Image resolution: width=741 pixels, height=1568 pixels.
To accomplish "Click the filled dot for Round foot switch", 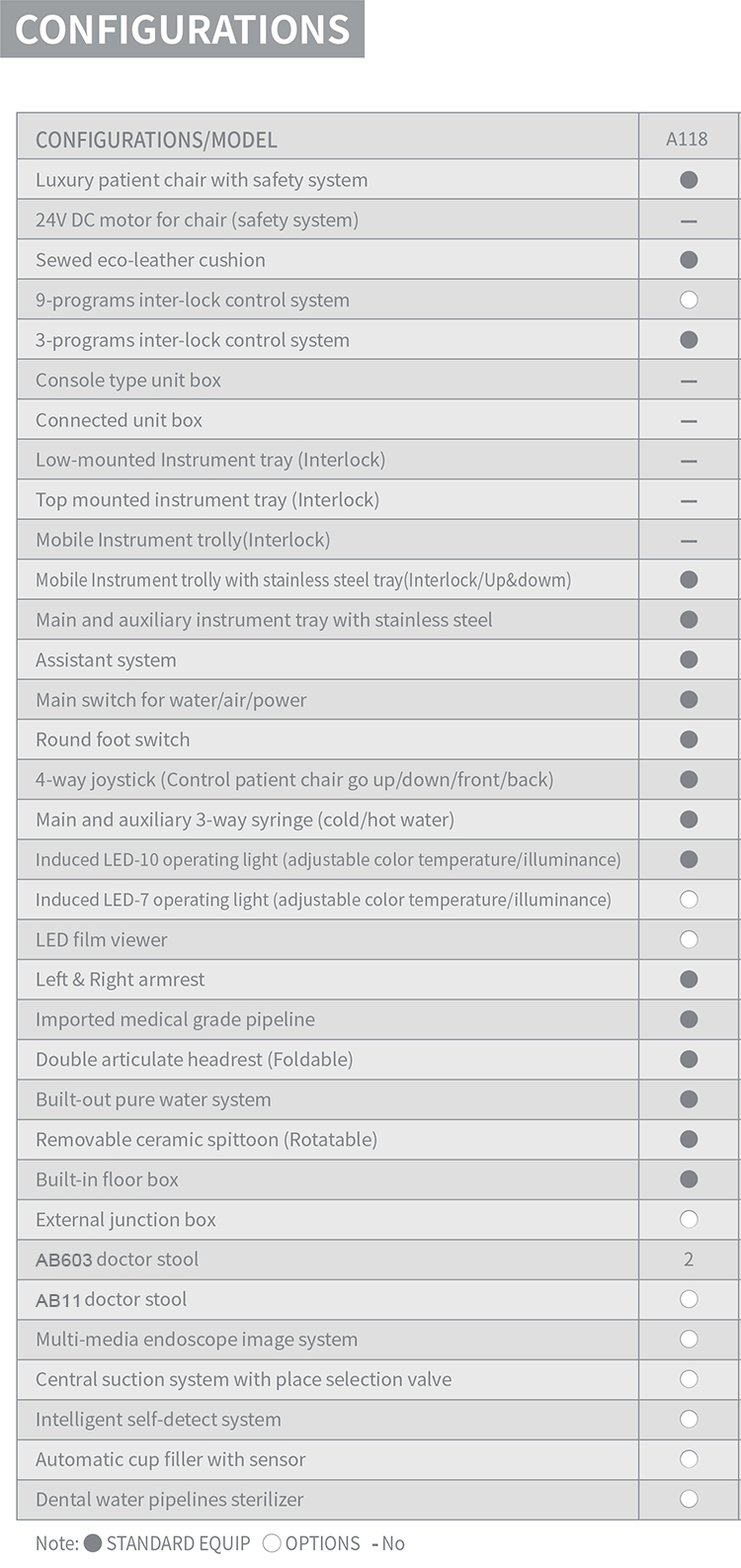I will click(x=689, y=740).
